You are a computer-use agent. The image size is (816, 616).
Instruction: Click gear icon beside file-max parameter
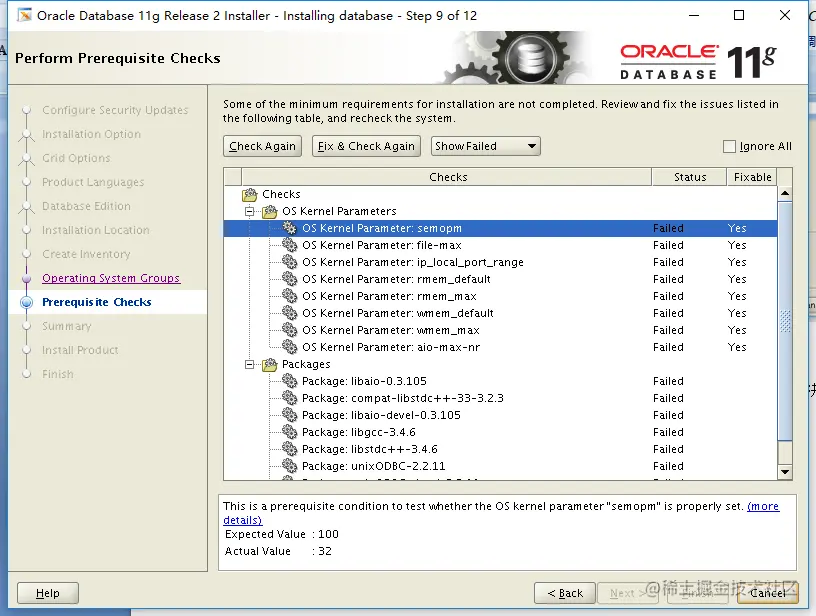289,245
